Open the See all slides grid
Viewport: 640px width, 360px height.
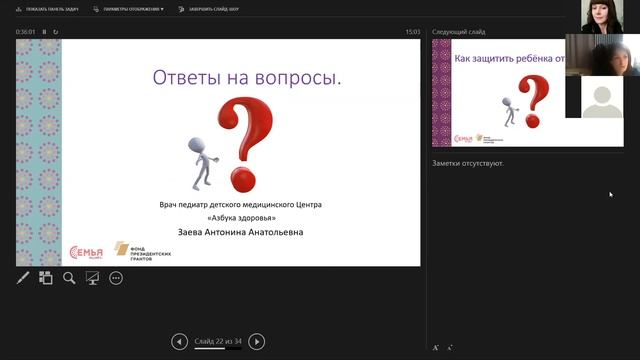(46, 278)
